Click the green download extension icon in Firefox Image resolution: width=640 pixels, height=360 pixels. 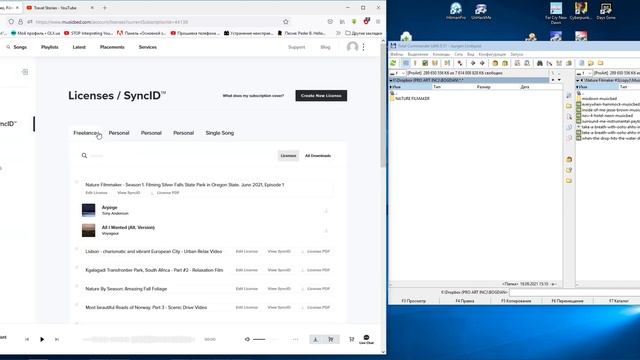354,22
